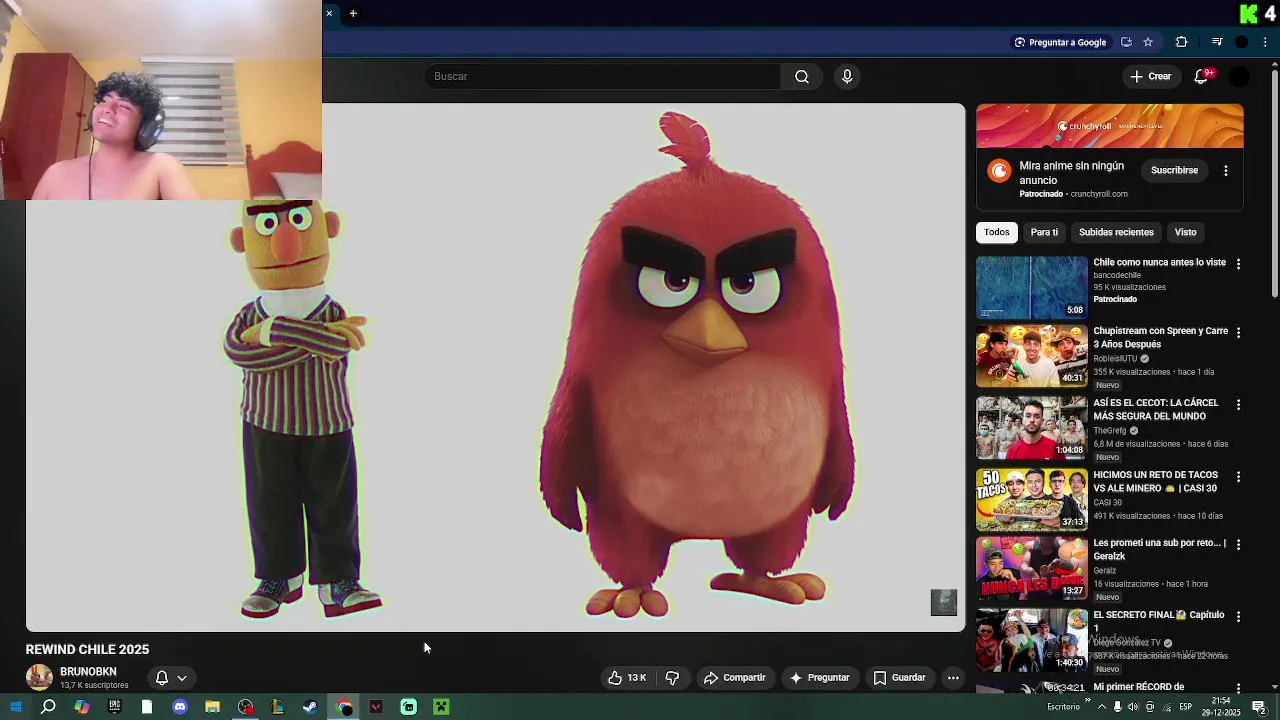
Task: Open the browser extensions puzzle icon
Action: click(x=1181, y=42)
